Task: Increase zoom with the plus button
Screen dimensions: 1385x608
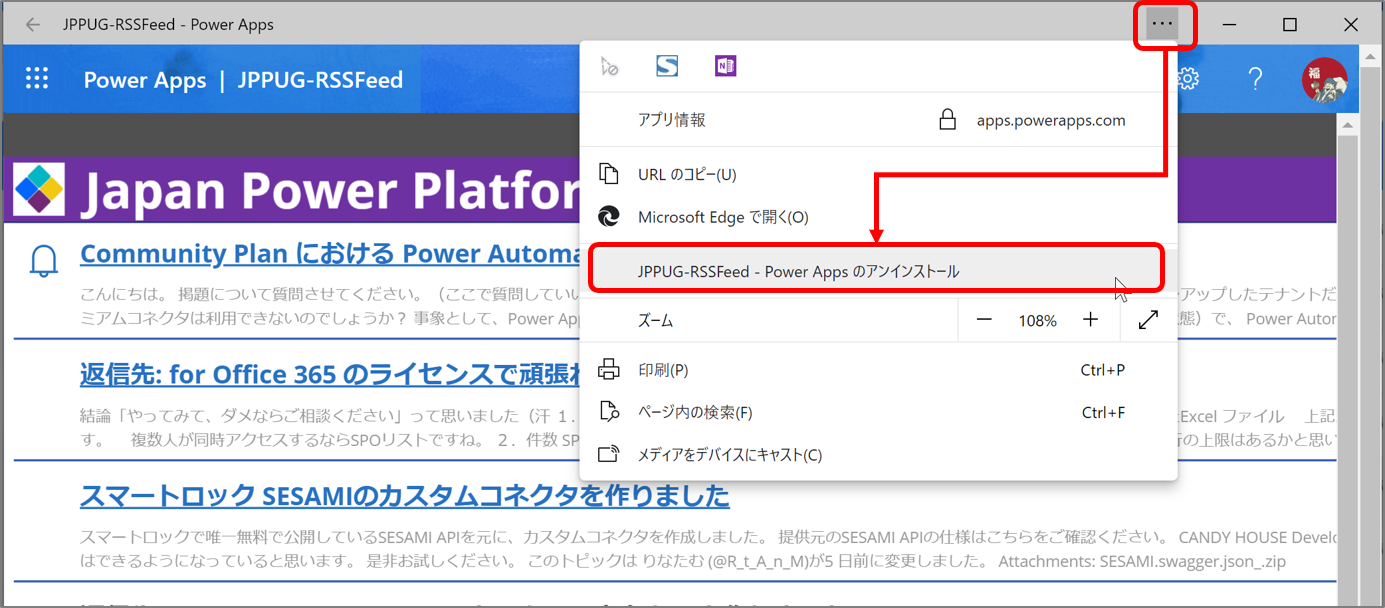Action: [1091, 320]
